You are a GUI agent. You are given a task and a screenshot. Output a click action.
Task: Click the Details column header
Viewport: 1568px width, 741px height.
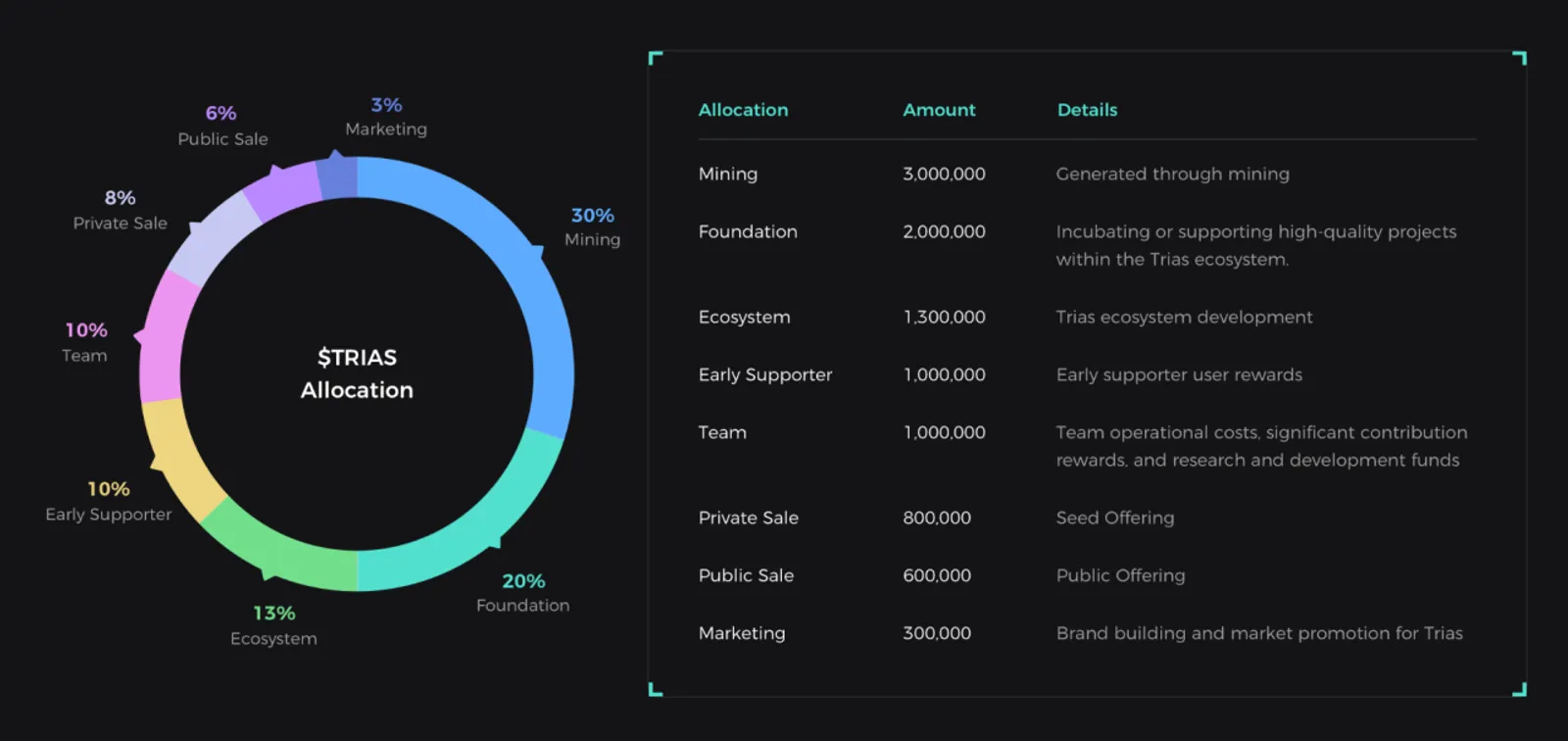coord(1087,110)
